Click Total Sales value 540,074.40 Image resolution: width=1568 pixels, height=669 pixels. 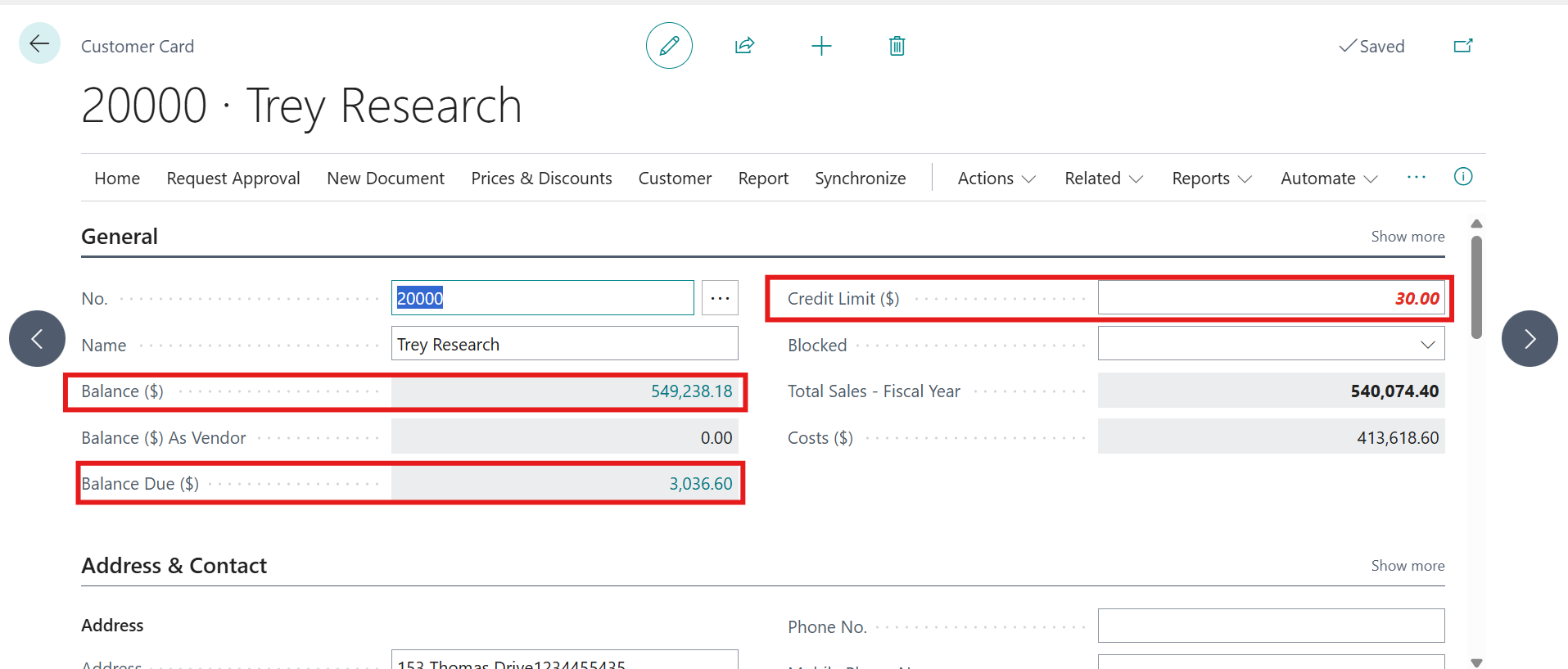1394,391
